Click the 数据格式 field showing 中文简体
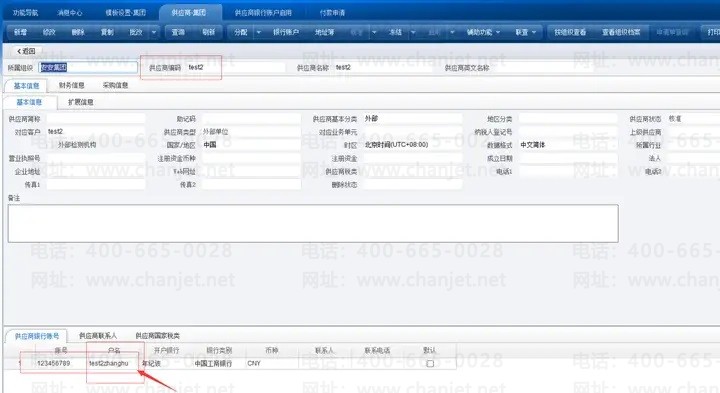 (568, 145)
